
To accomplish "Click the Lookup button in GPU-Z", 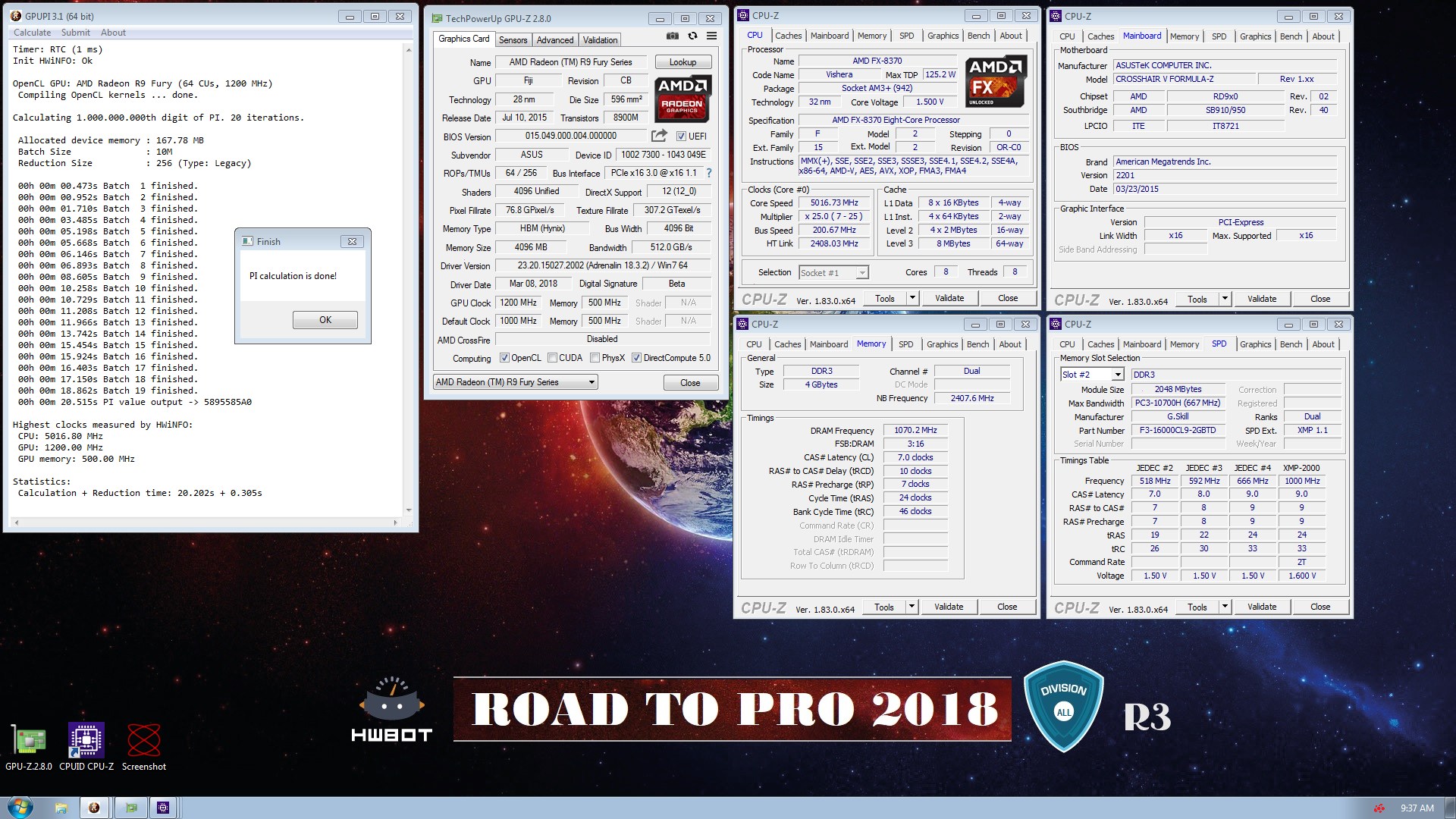I will 682,62.
